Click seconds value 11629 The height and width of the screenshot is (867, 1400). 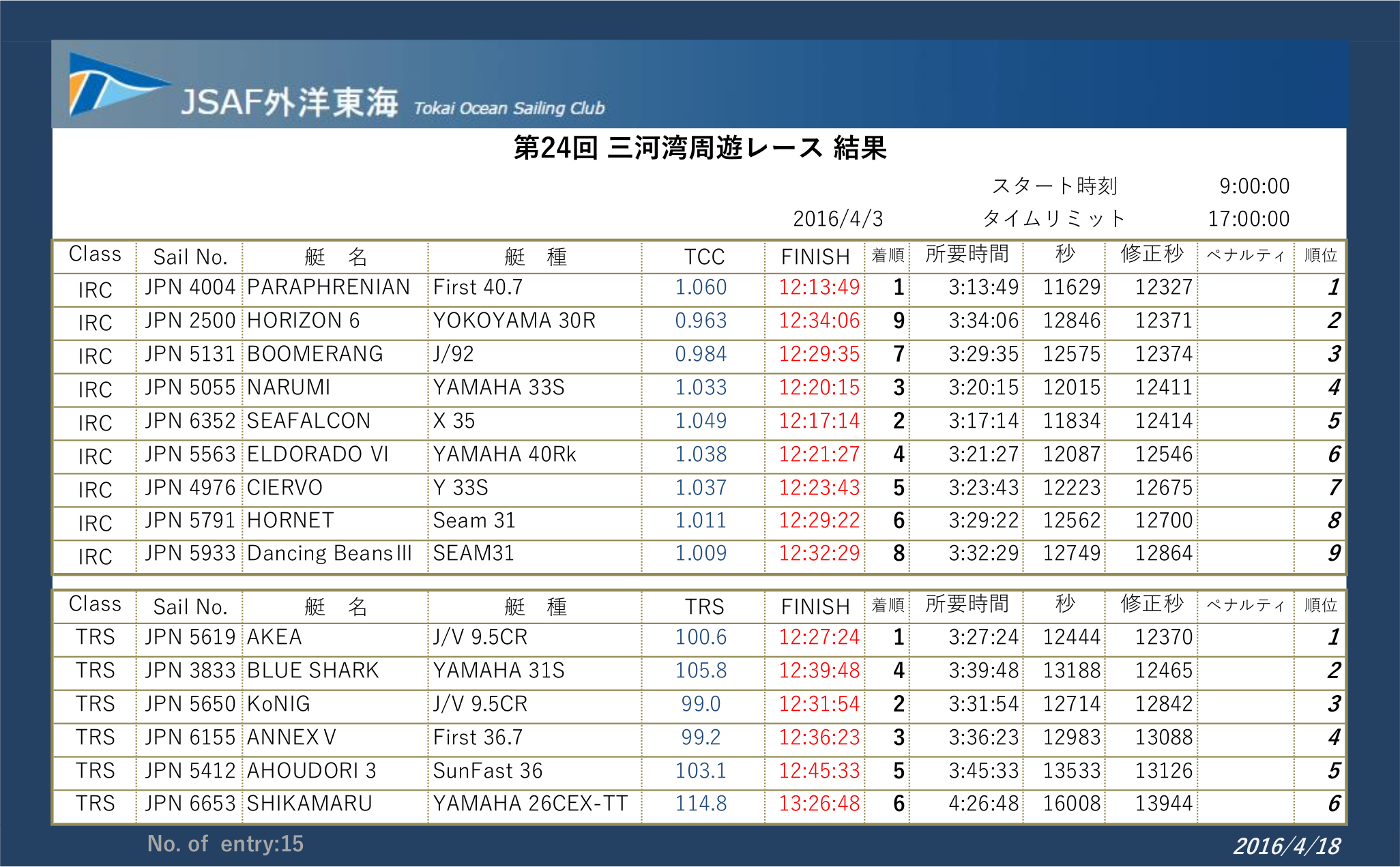click(x=1072, y=287)
